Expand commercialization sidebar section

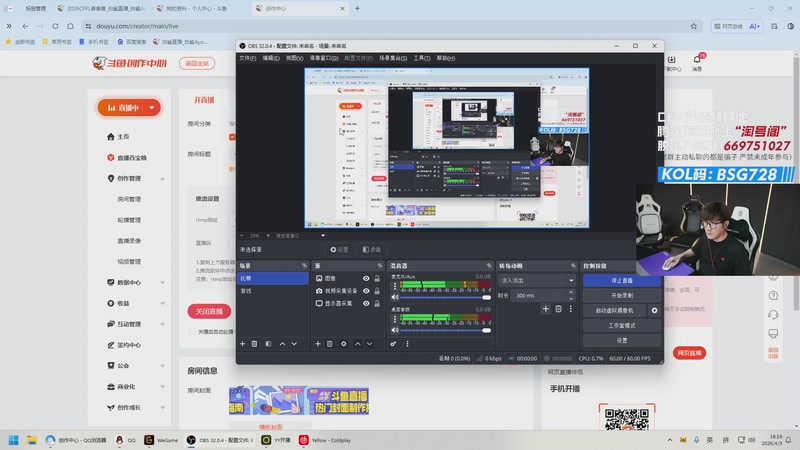pos(162,387)
